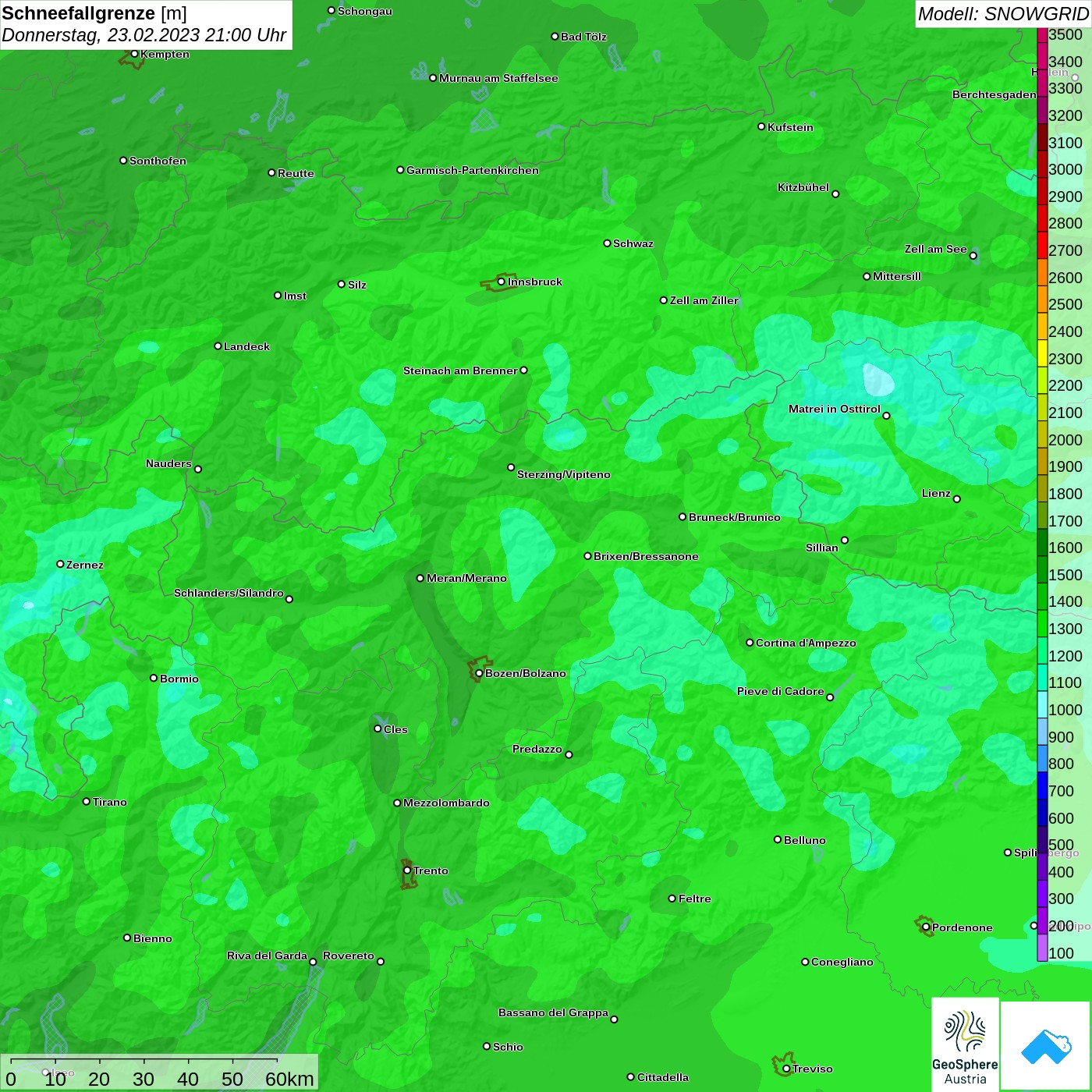Click the Meran/Merano location dot
Screen dimensions: 1092x1092
(x=420, y=578)
